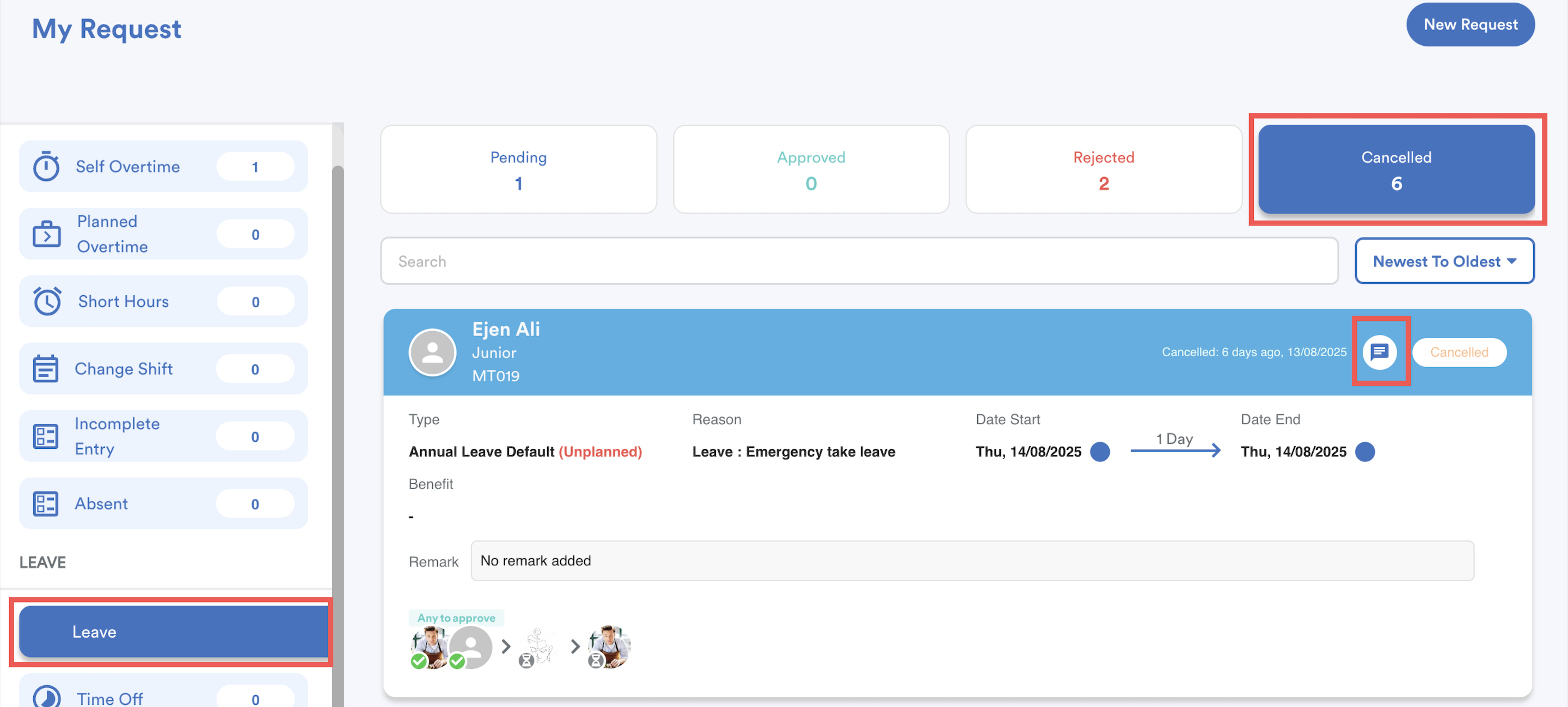Screen dimensions: 1568x707
Task: Click the grey placeholder approver avatar
Action: coord(469,648)
